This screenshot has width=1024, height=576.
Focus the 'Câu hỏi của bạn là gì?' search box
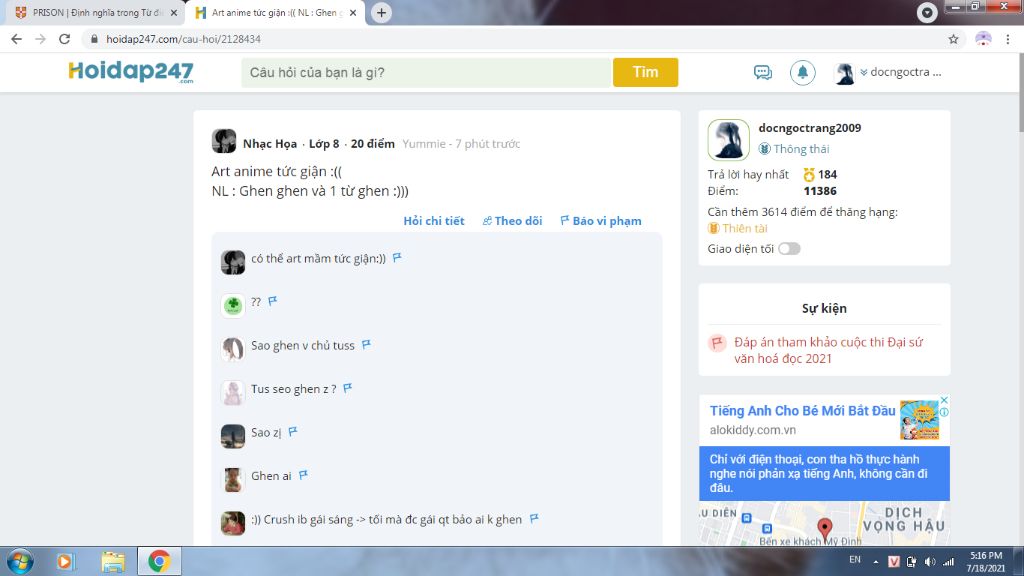(x=426, y=72)
